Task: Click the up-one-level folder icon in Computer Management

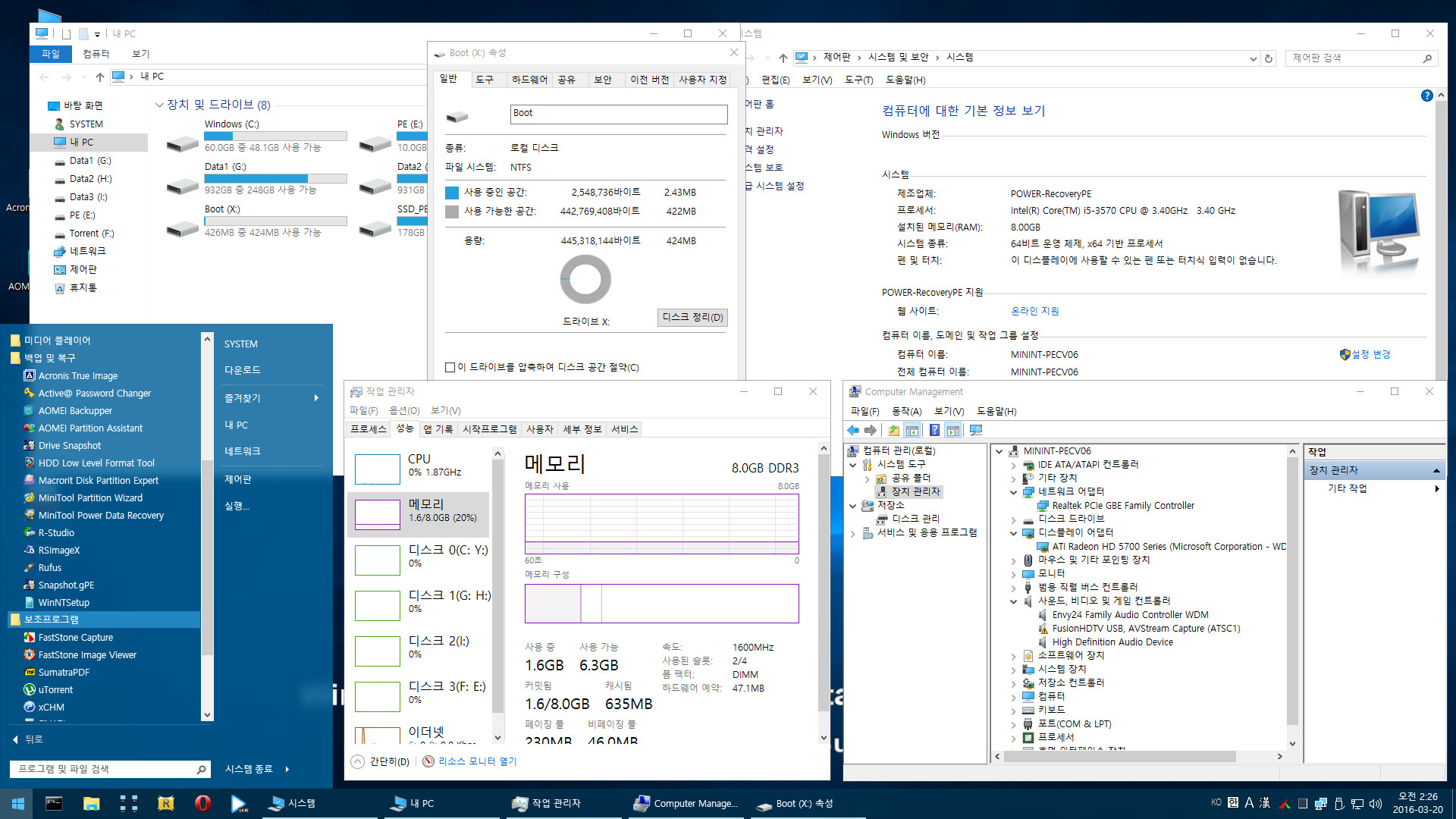Action: tap(894, 431)
